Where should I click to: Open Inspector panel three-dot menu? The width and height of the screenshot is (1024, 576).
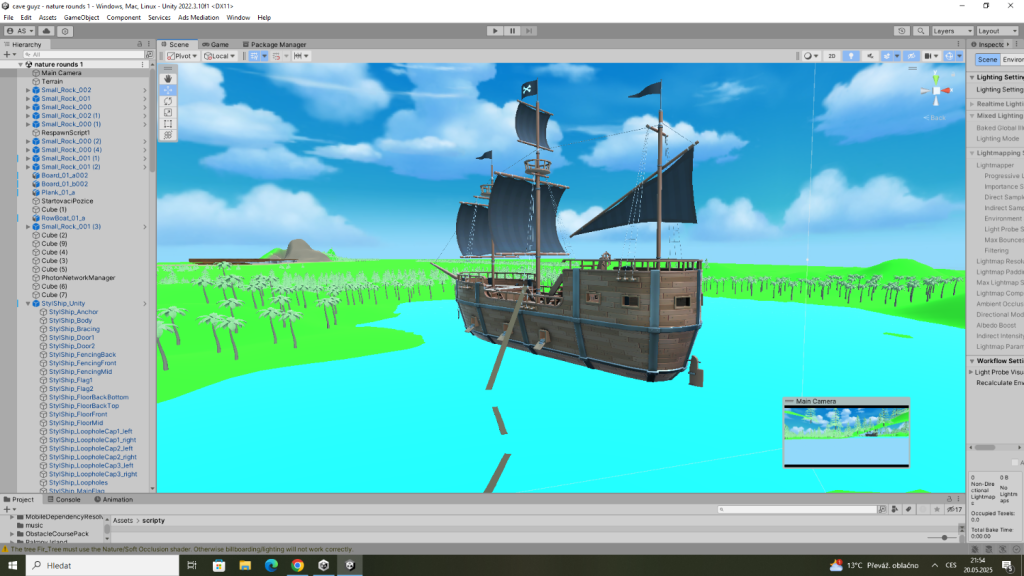pyautogui.click(x=1016, y=44)
